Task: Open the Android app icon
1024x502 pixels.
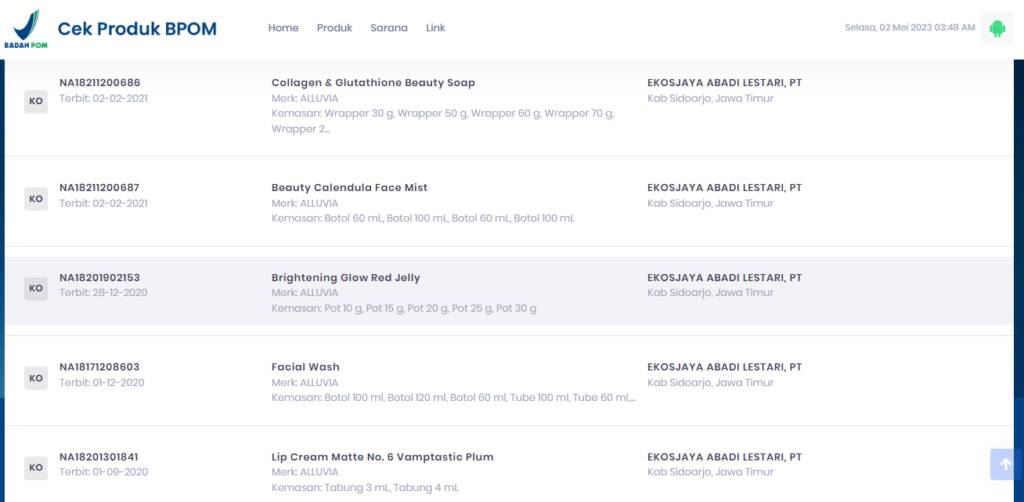Action: 997,28
